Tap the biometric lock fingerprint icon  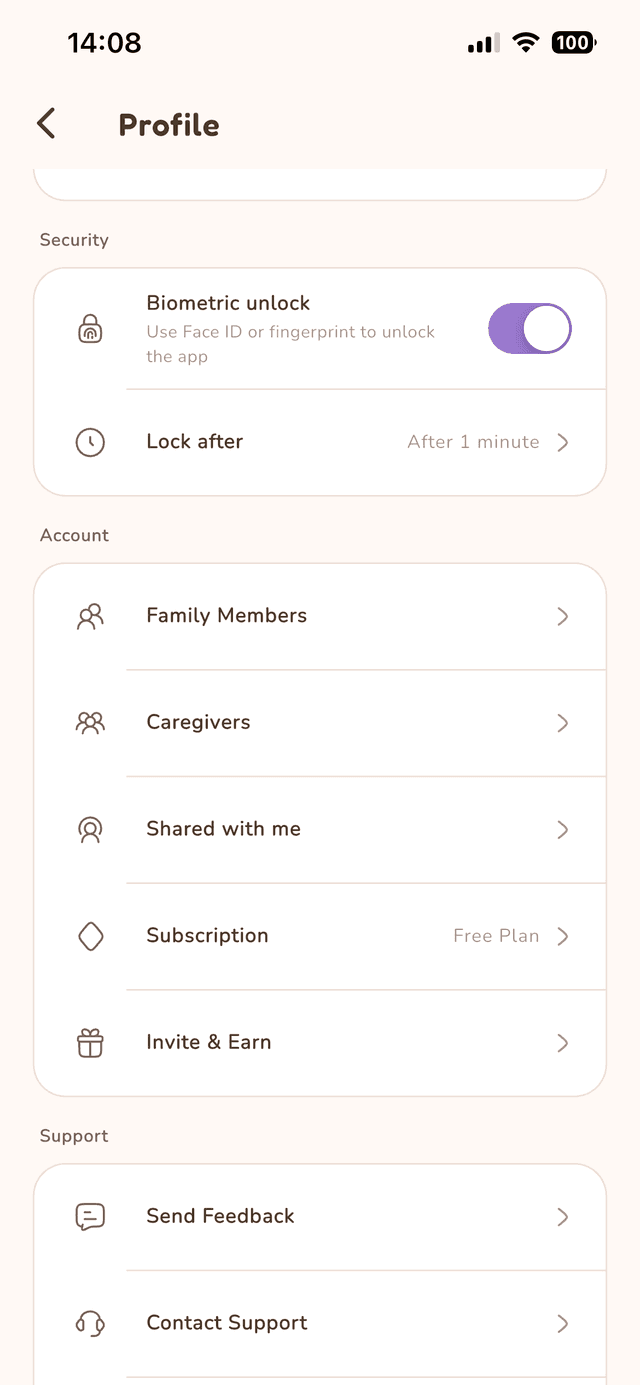[x=90, y=329]
